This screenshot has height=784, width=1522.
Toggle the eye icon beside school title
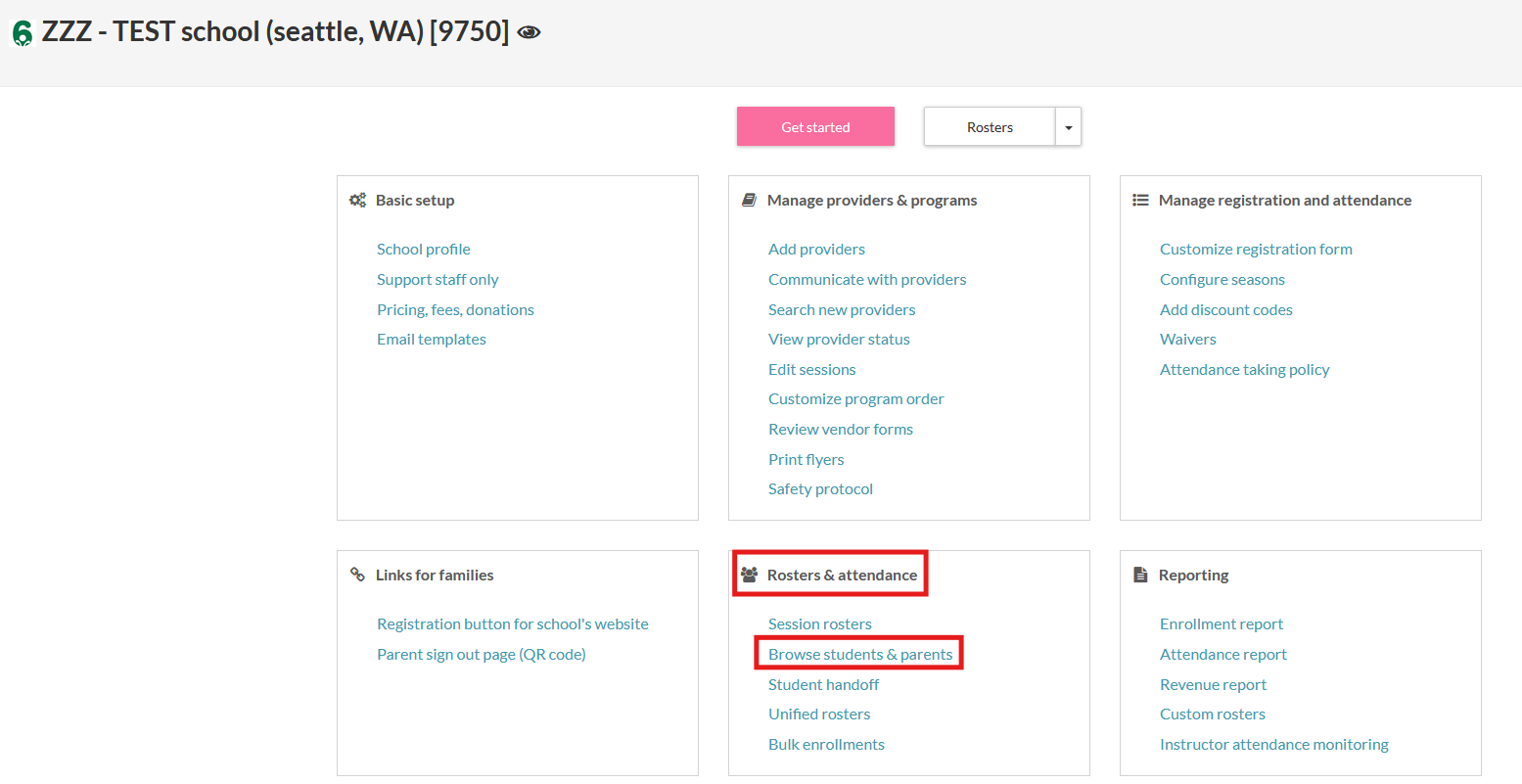coord(529,32)
